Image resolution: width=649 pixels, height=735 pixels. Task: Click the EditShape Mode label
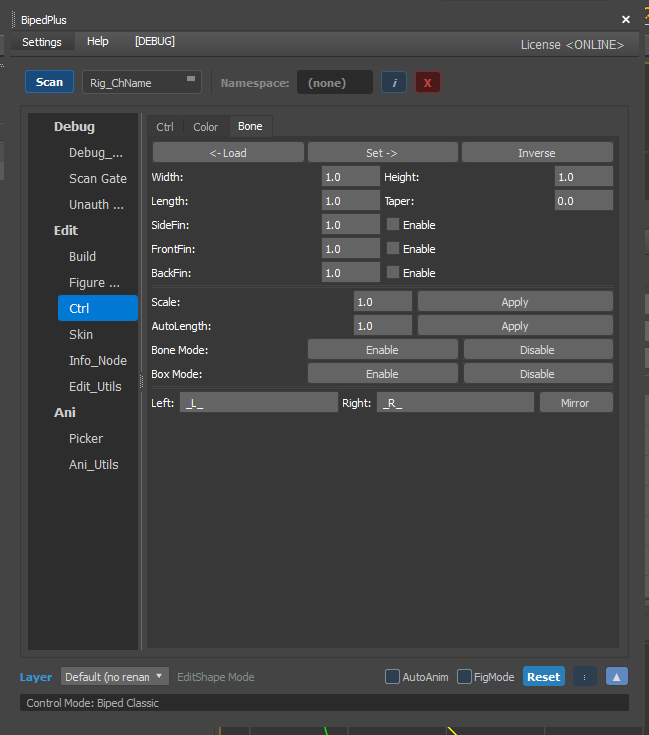tap(216, 677)
